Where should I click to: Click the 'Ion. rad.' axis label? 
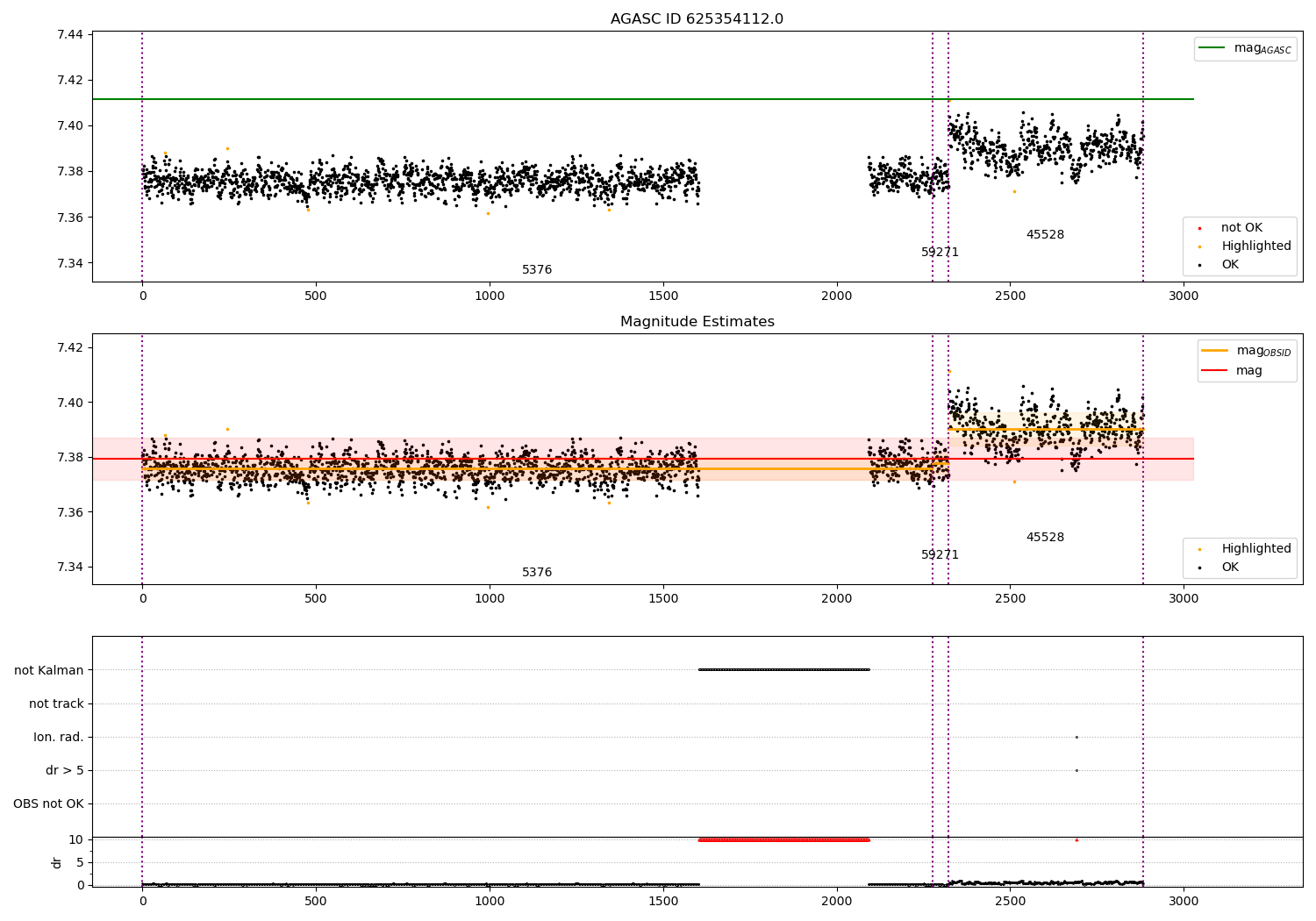coord(59,737)
